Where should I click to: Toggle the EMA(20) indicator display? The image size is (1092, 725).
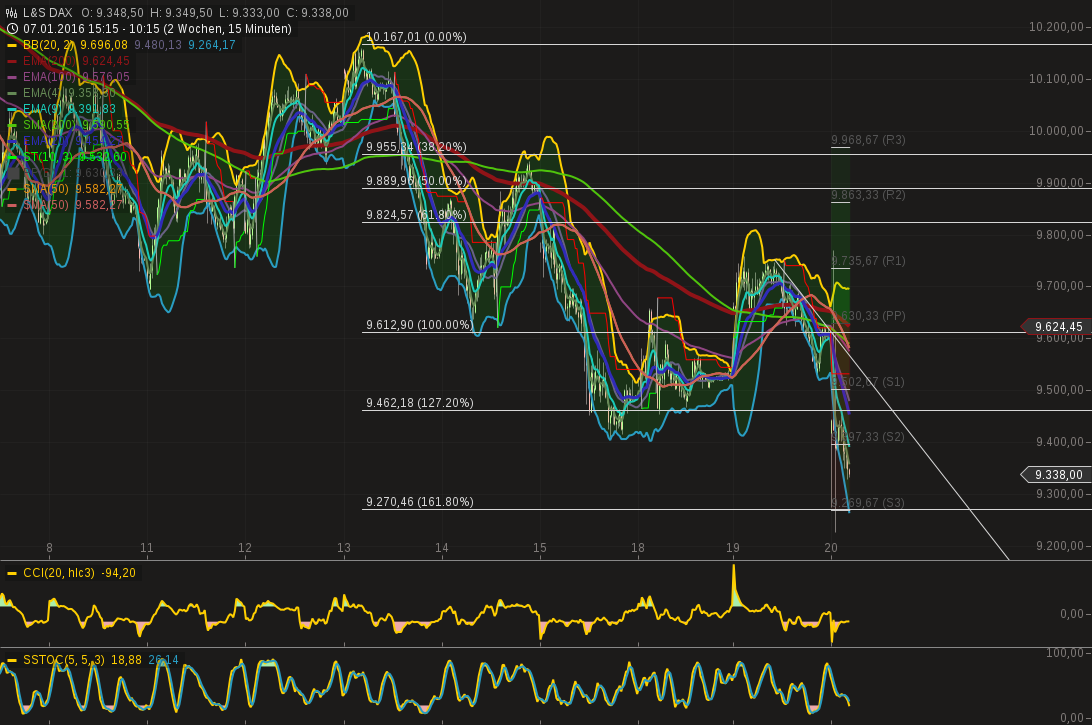tap(12, 139)
